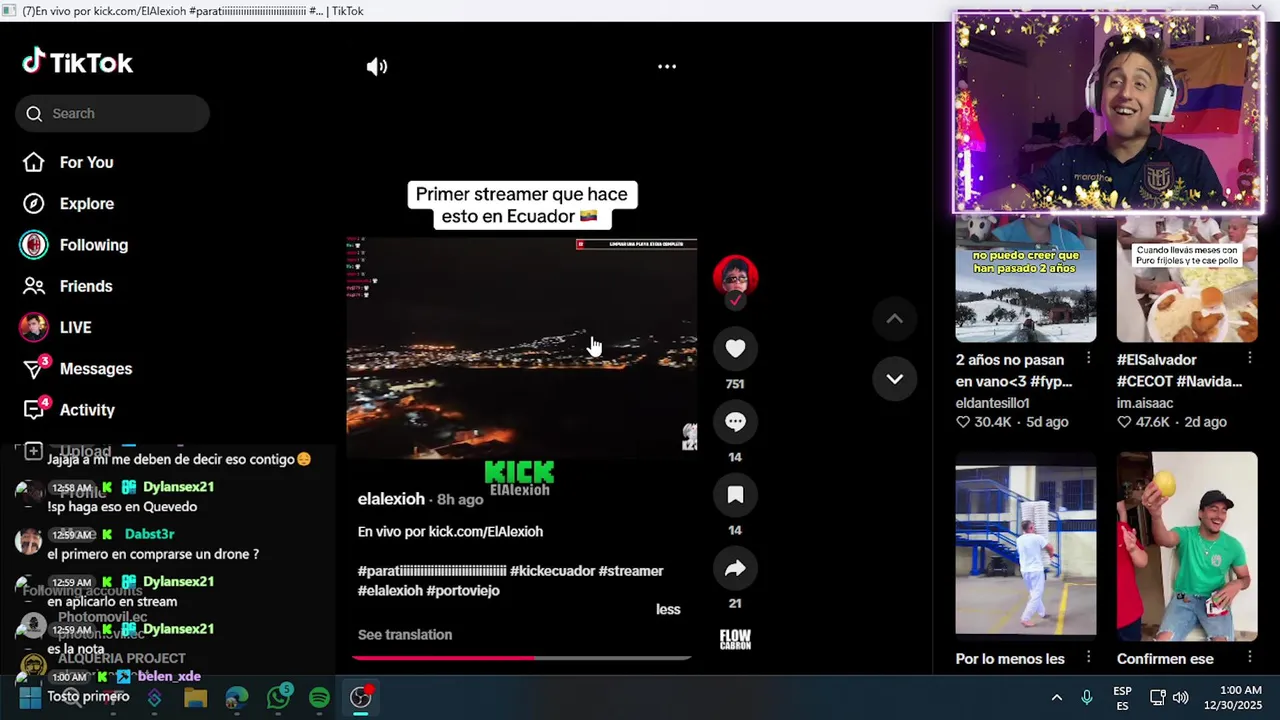The width and height of the screenshot is (1280, 720).
Task: Click the '30.4K' likes count text
Action: (992, 422)
